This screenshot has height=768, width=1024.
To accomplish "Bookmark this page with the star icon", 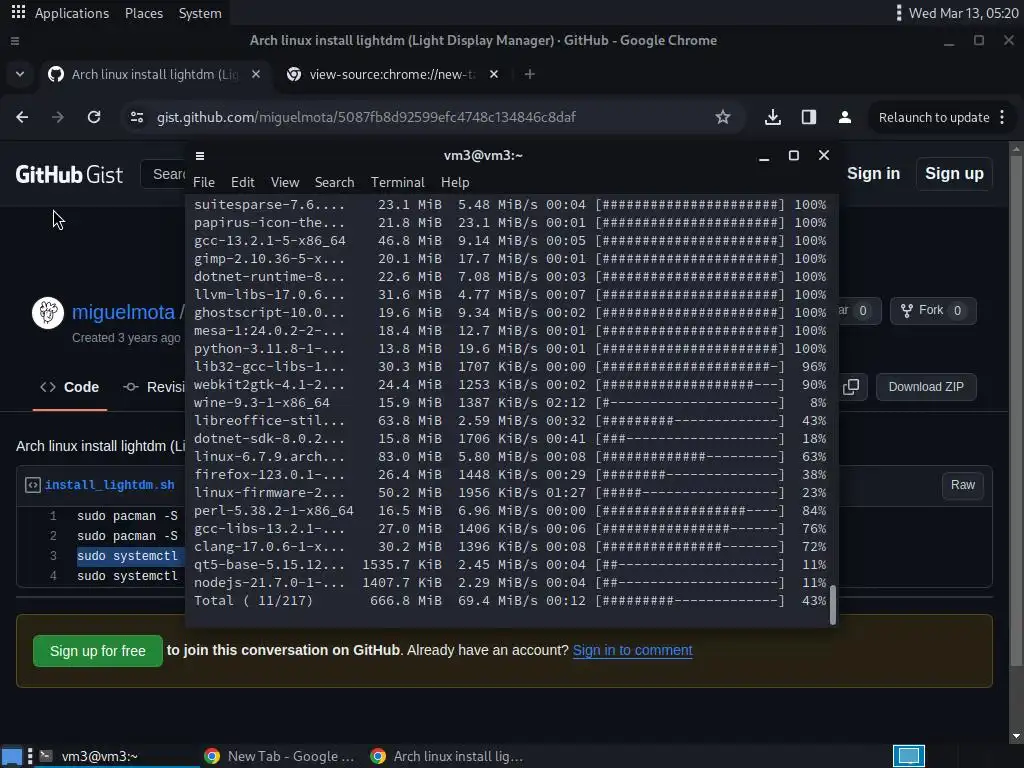I will click(x=722, y=118).
